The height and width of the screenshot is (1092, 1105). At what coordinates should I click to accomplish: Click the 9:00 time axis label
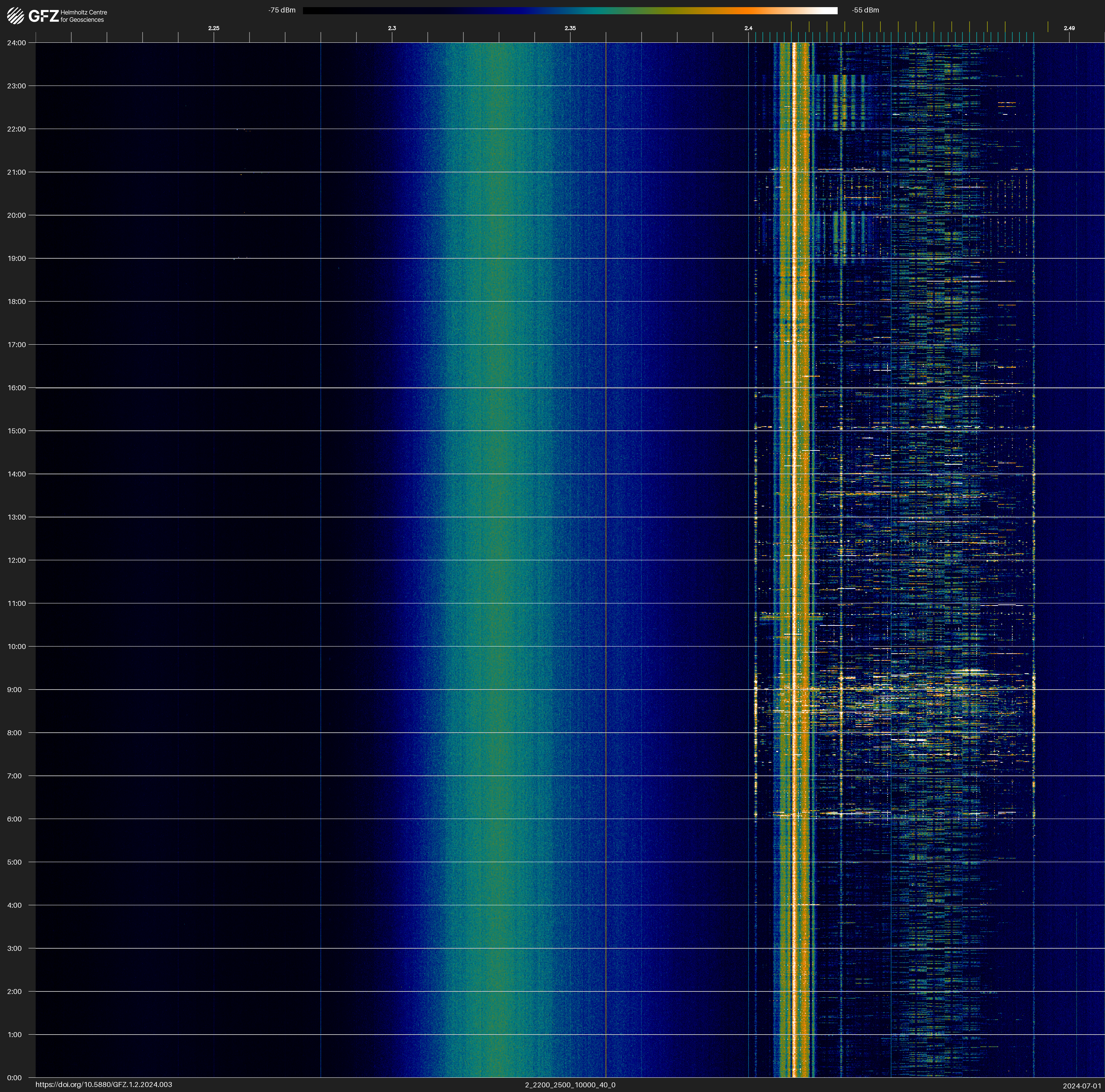(14, 690)
